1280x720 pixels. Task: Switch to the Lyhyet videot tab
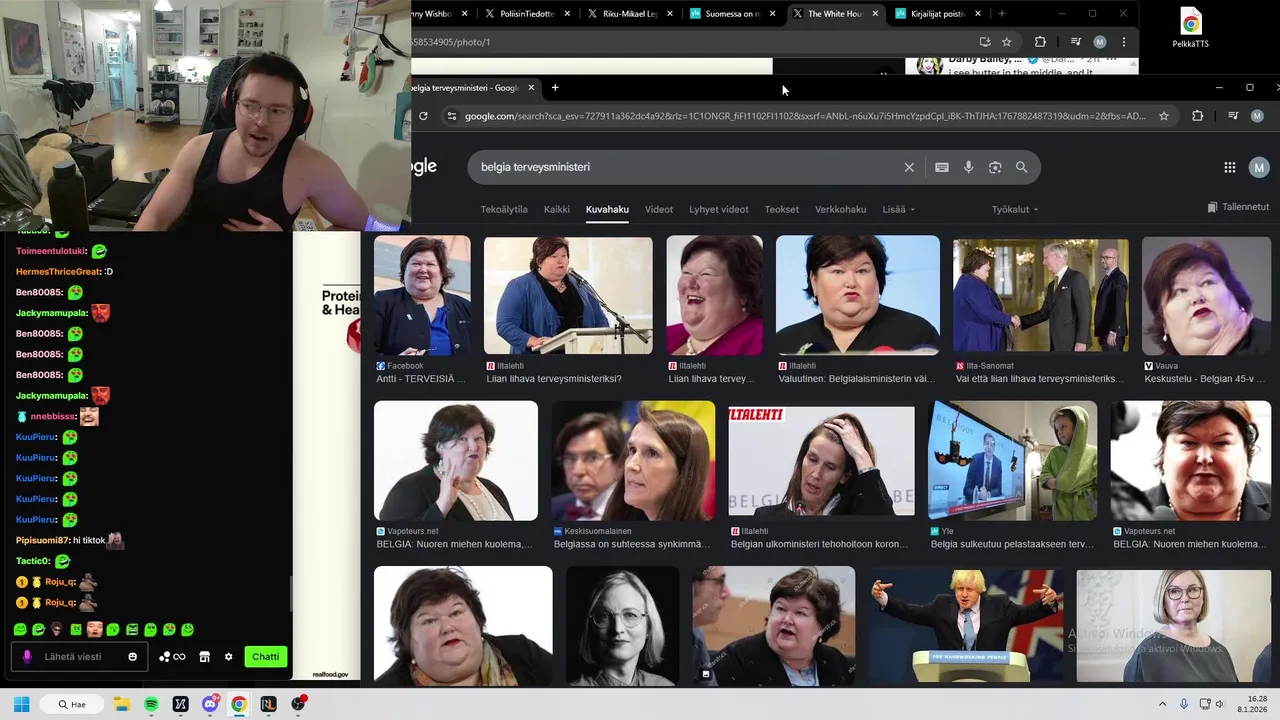click(x=719, y=209)
